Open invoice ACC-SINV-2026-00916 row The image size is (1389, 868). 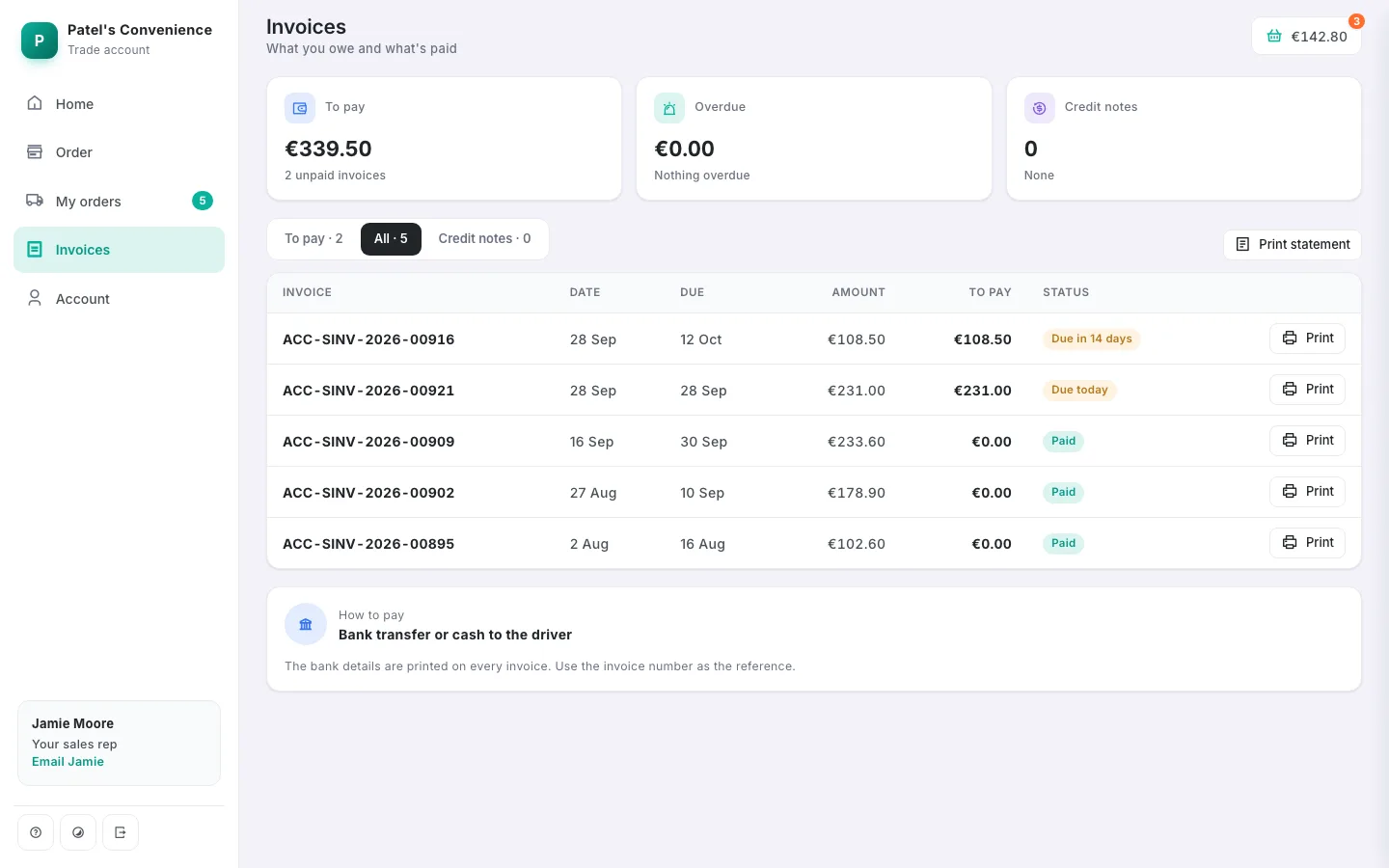point(814,339)
